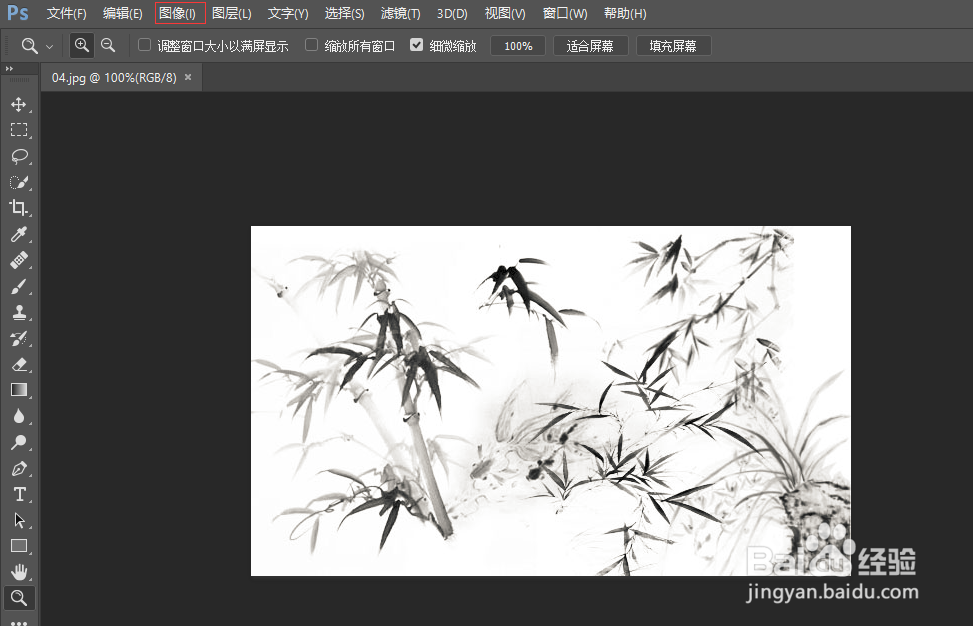Click the 填充屏幕 button
Image resolution: width=973 pixels, height=626 pixels.
pos(673,46)
